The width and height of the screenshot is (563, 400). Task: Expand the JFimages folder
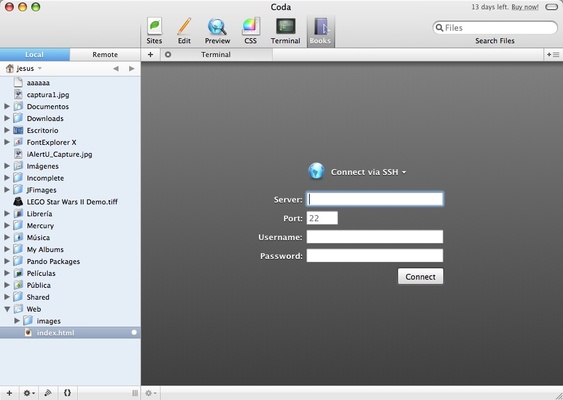click(7, 190)
